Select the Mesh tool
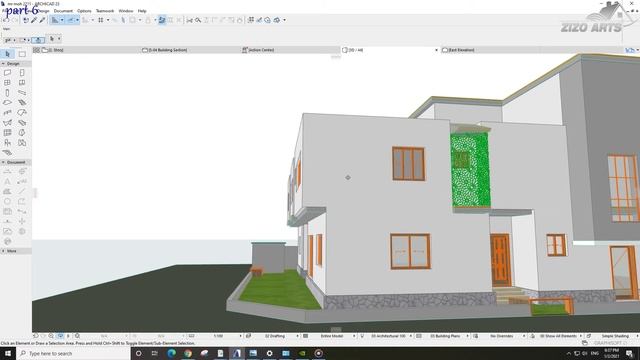Image resolution: width=640 pixels, height=360 pixels. (x=7, y=153)
